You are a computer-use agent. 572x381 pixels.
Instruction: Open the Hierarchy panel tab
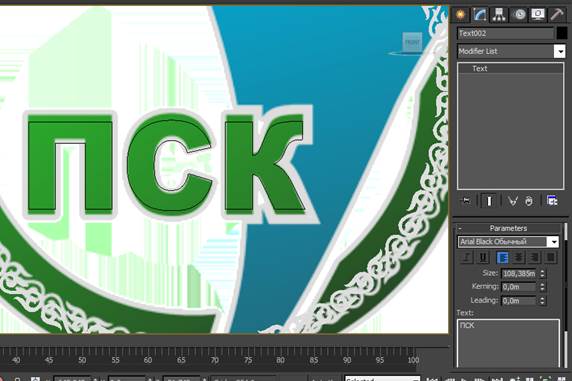(x=499, y=15)
